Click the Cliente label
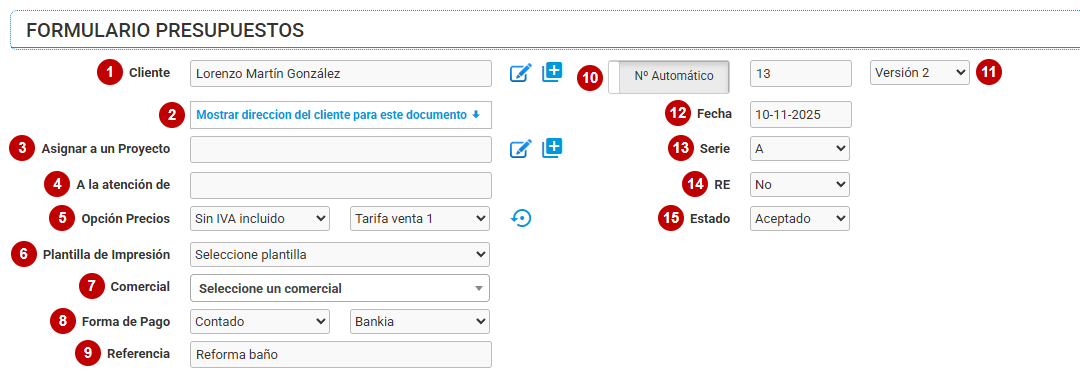 coord(149,72)
